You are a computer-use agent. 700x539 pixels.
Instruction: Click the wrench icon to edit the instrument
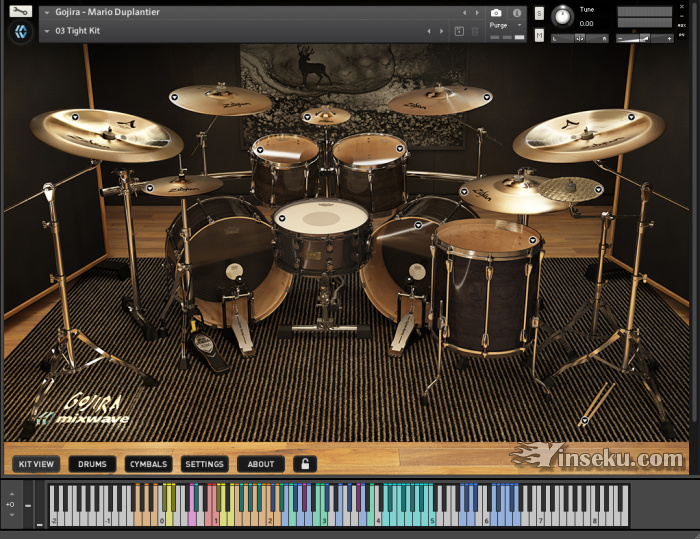pos(21,11)
